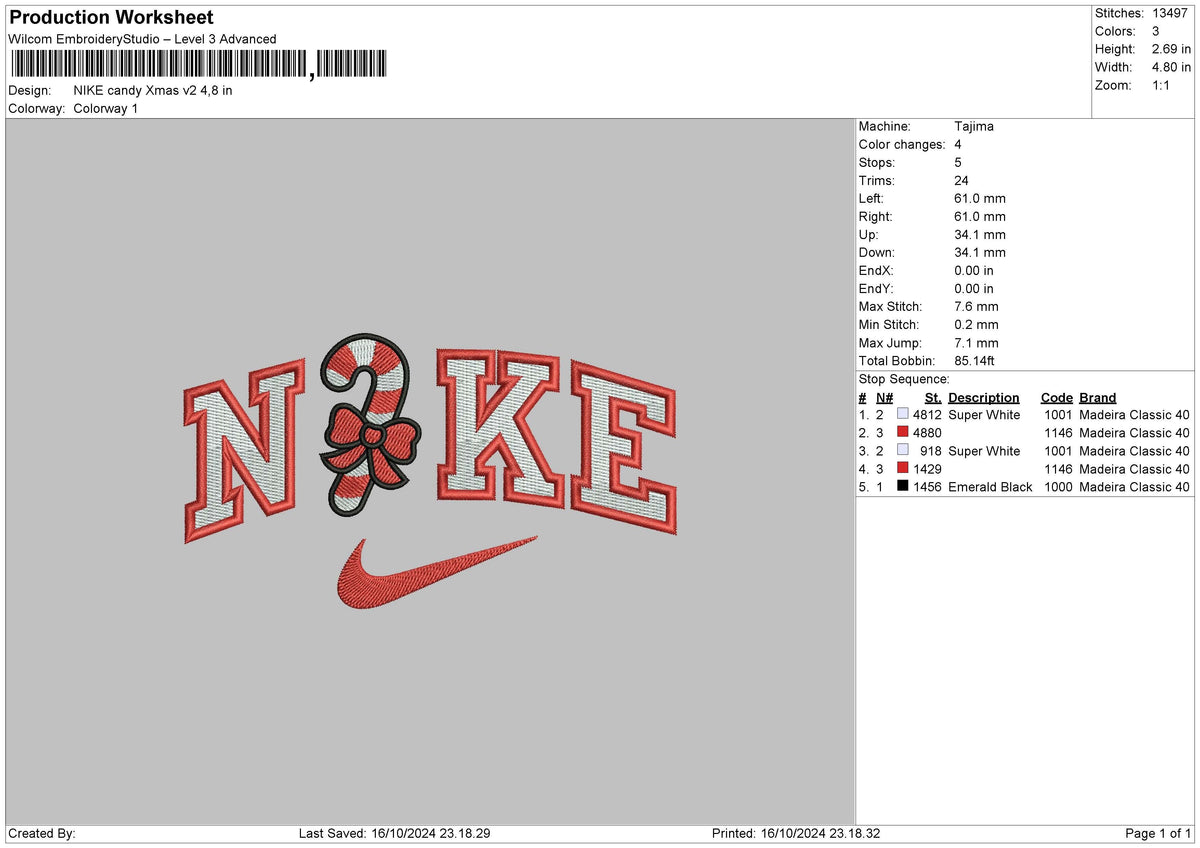
Task: Select the design name NIKE candy Xmas v2
Action: click(x=153, y=90)
